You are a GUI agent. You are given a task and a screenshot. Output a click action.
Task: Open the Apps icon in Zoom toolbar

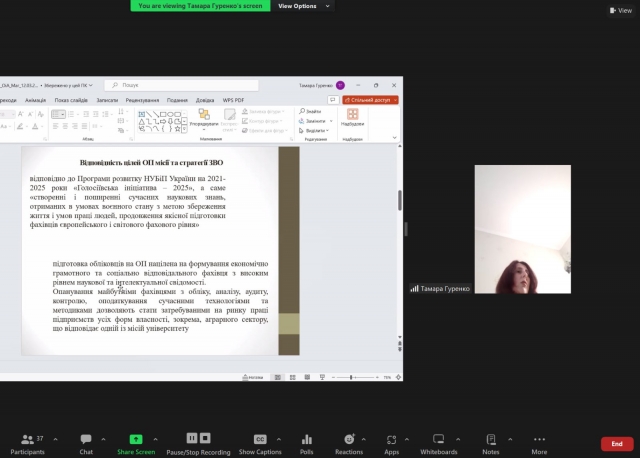click(392, 439)
